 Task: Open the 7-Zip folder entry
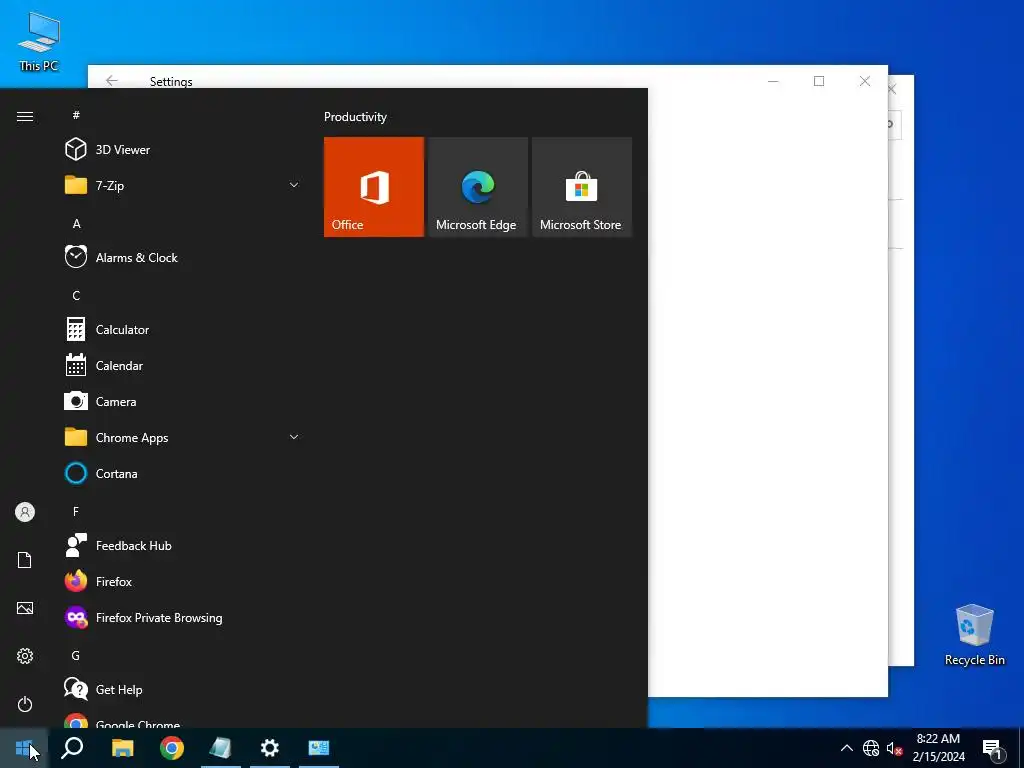(183, 185)
